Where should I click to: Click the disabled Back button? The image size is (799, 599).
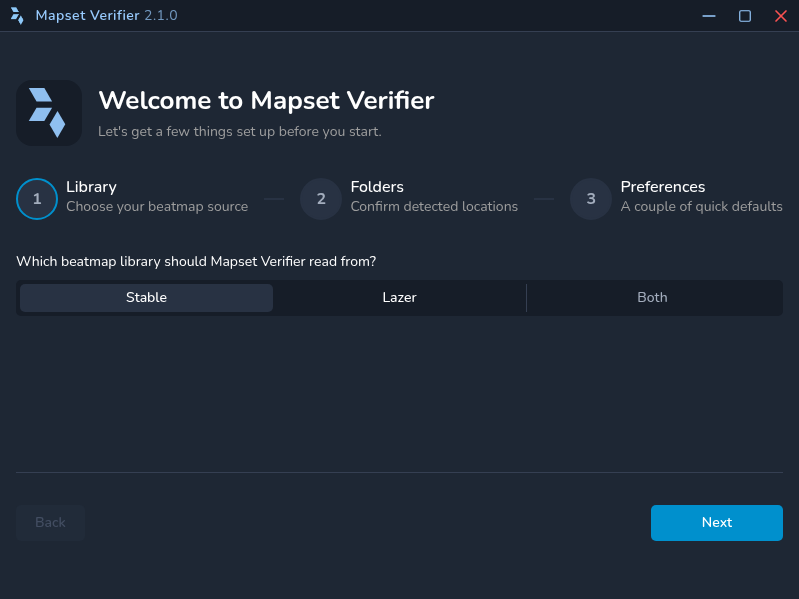click(50, 523)
